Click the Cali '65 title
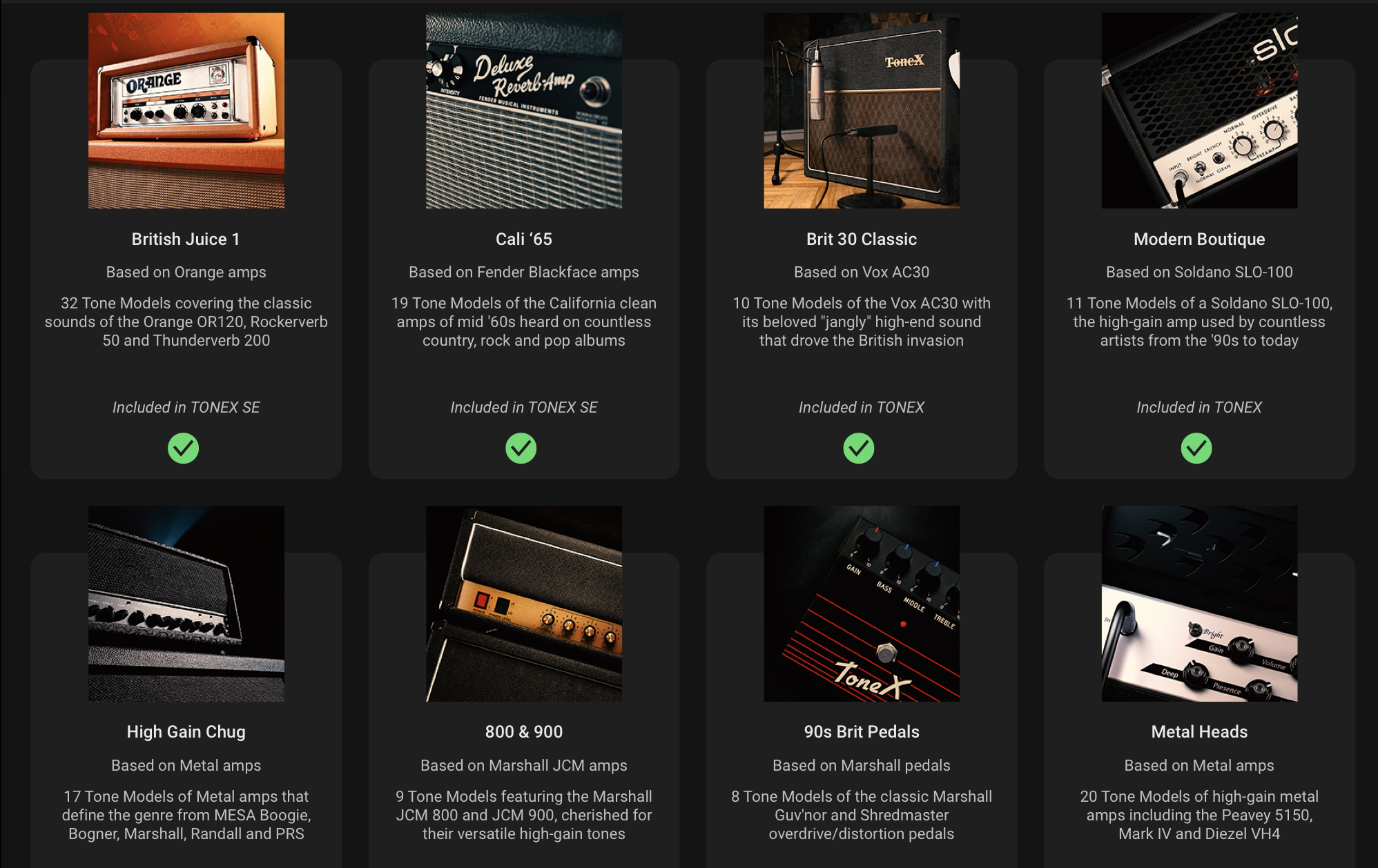The image size is (1378, 868). (524, 239)
